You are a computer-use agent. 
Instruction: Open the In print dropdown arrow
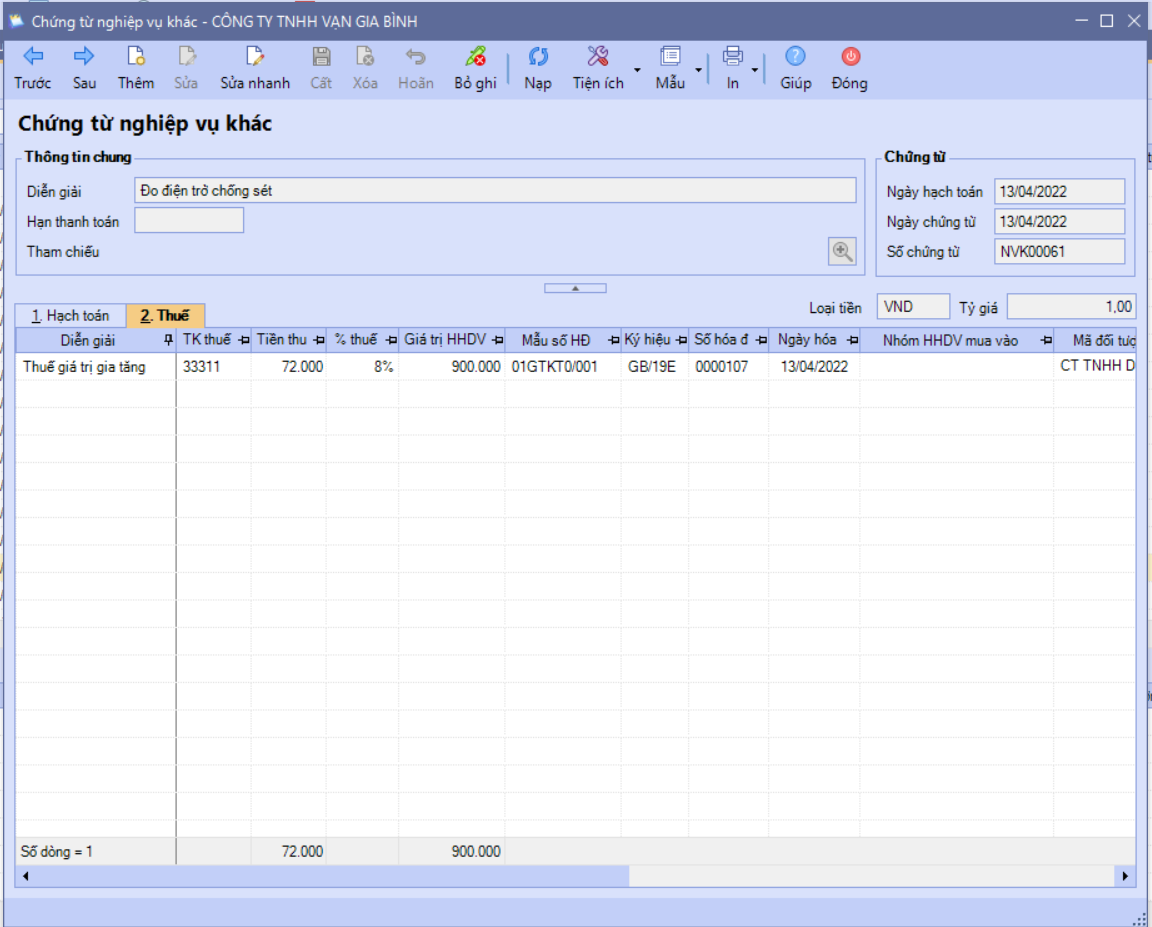point(755,71)
